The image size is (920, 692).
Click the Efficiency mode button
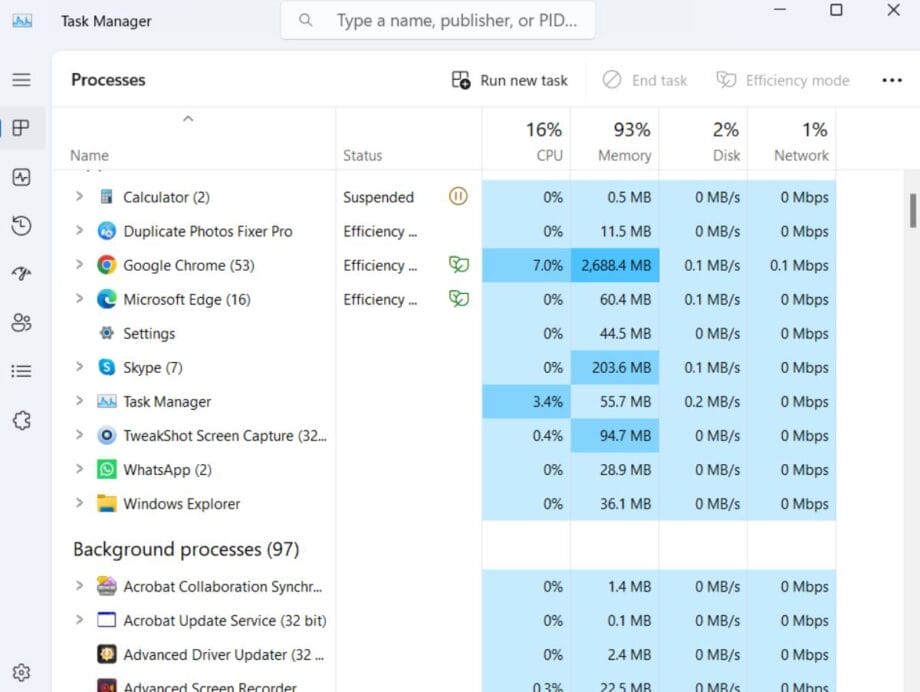pyautogui.click(x=783, y=80)
